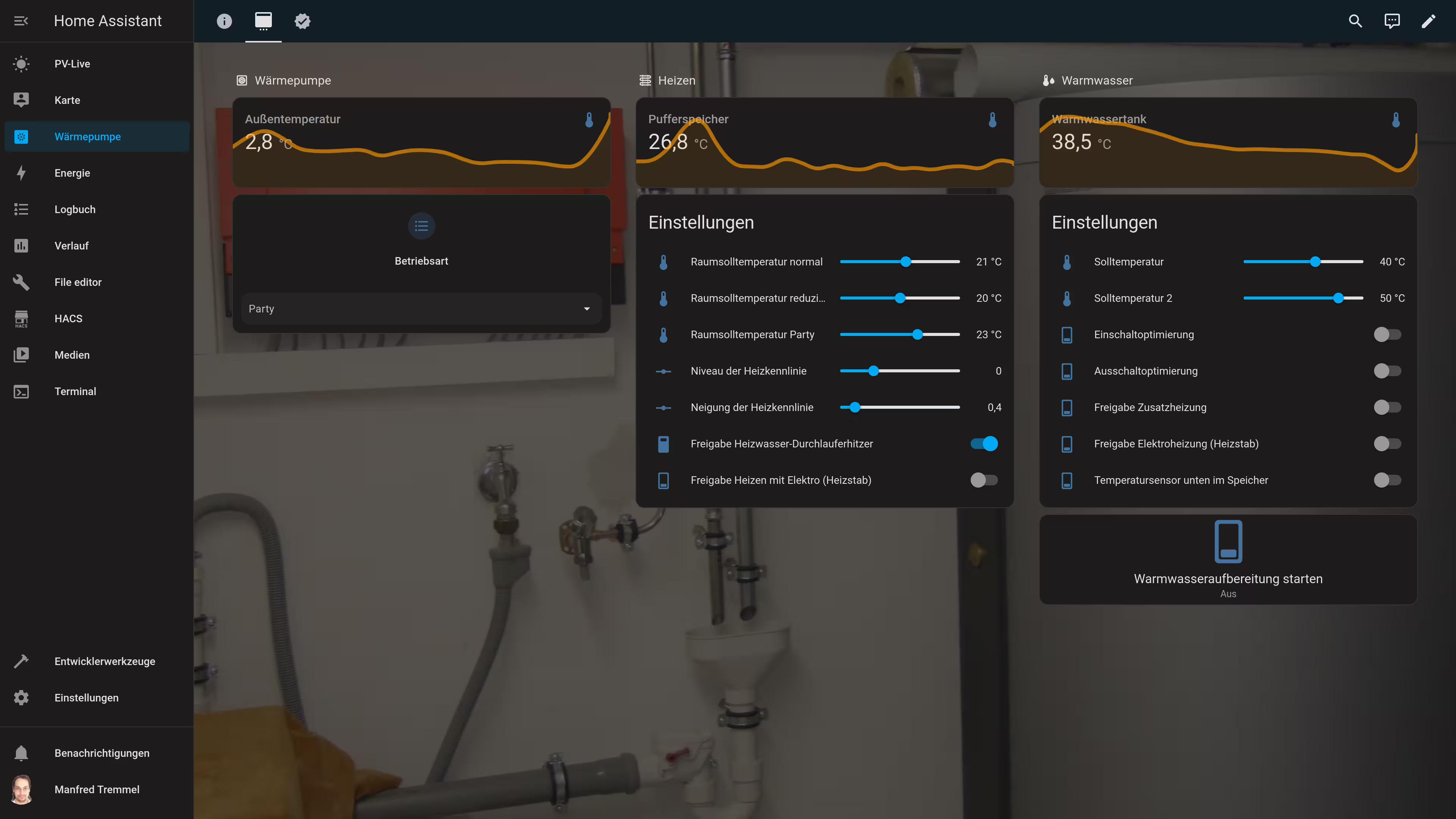
Task: Click Pufferspeicher thermometer icon
Action: (x=992, y=120)
